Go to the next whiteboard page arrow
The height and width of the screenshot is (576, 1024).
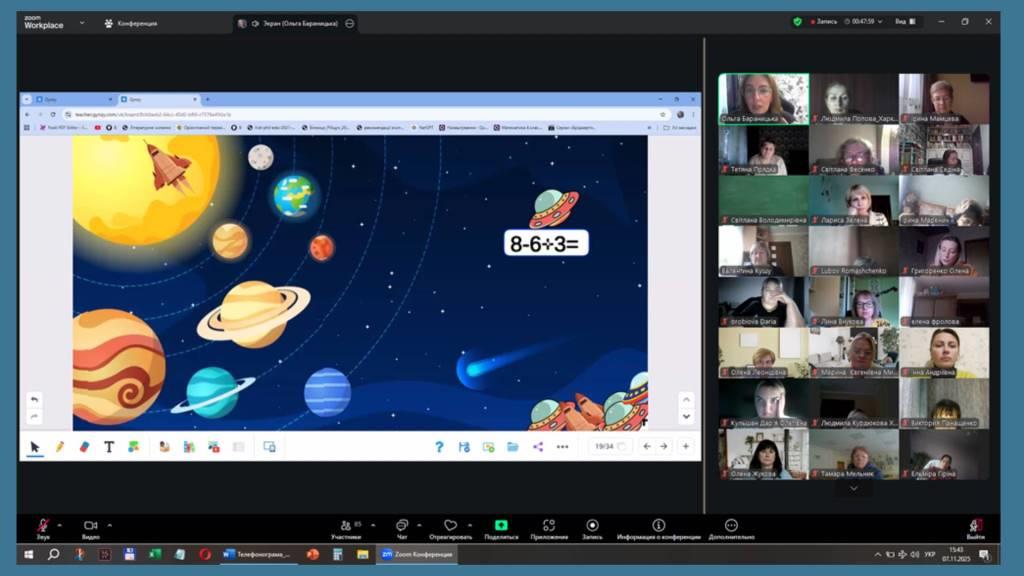pos(663,447)
